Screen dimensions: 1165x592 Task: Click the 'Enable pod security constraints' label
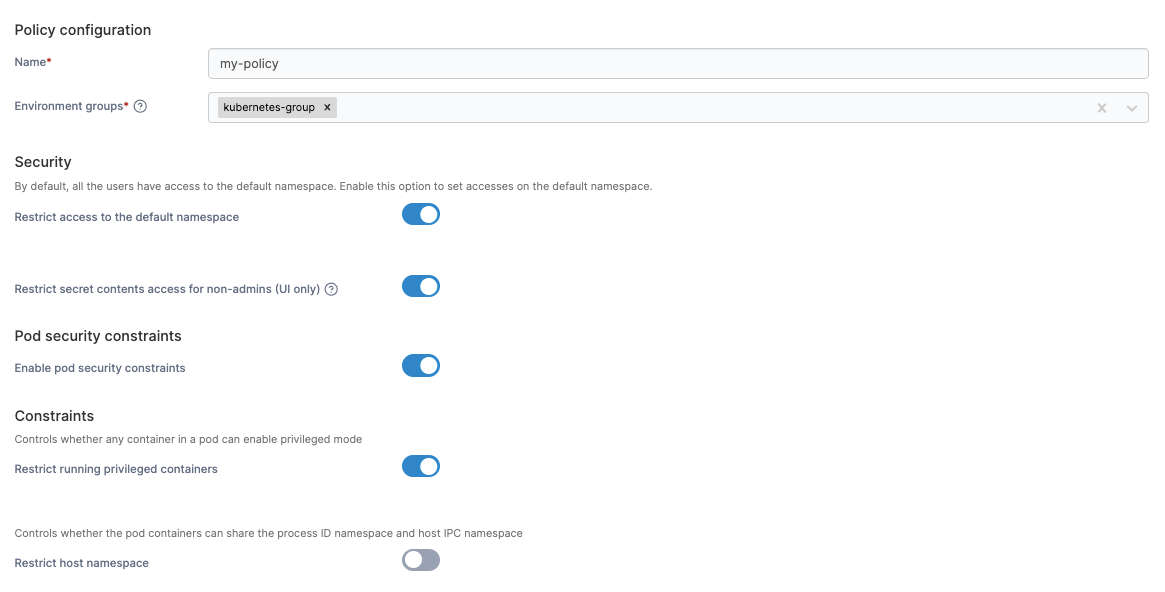click(100, 368)
